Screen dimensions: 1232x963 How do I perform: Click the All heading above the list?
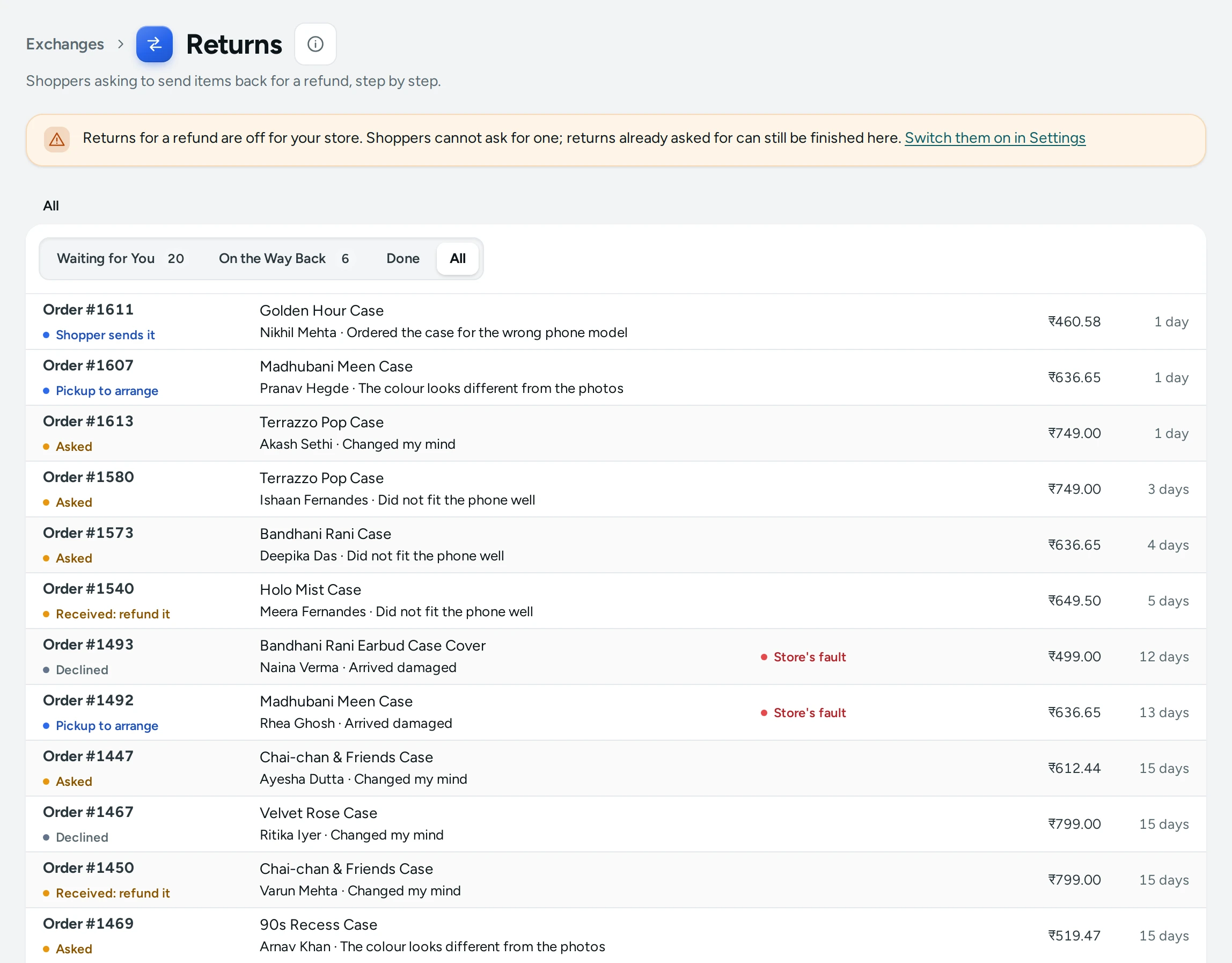(x=51, y=206)
